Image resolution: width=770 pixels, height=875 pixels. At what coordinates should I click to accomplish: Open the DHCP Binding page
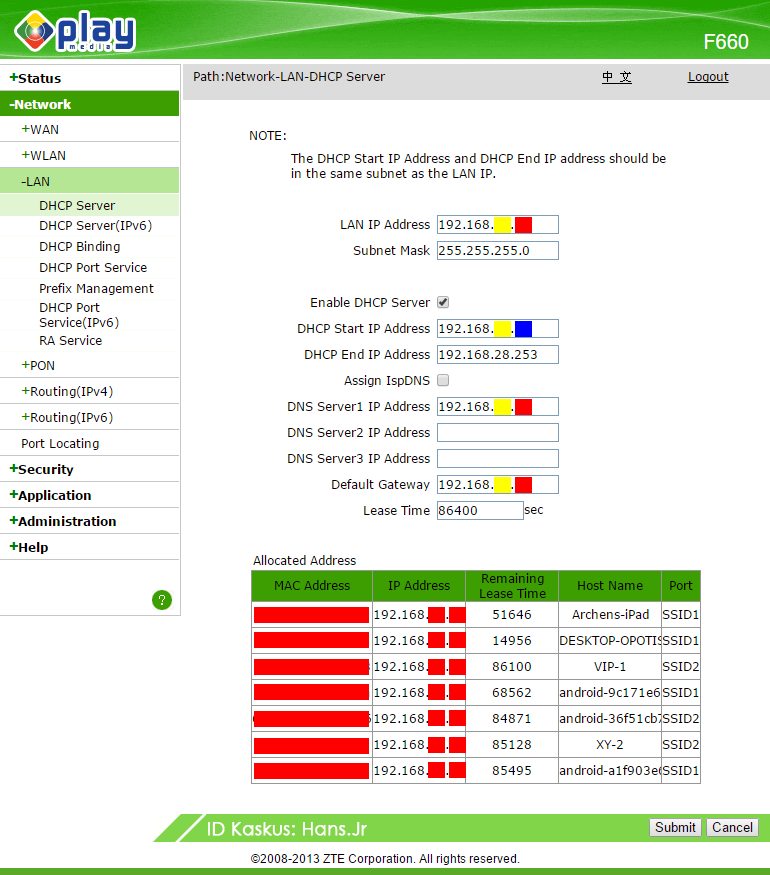(x=80, y=246)
